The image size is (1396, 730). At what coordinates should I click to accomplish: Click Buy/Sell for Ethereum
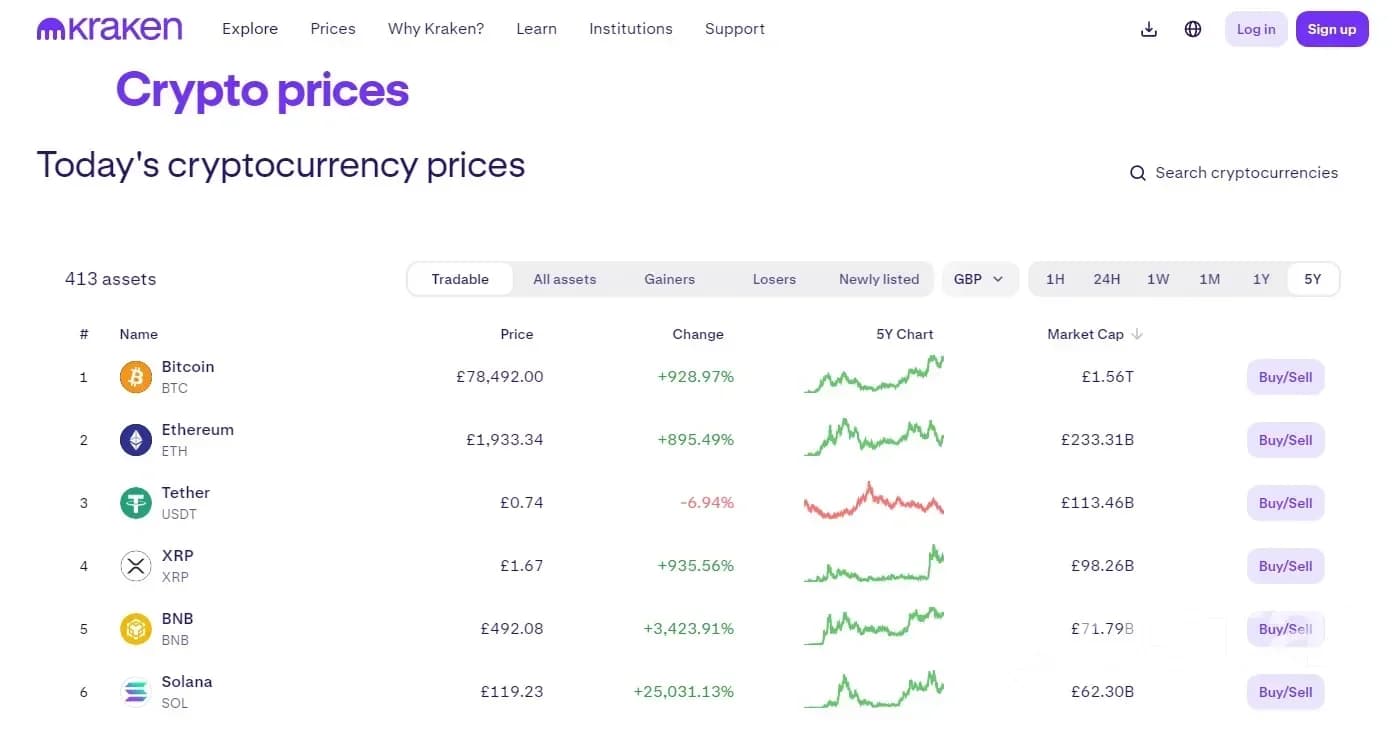coord(1285,440)
